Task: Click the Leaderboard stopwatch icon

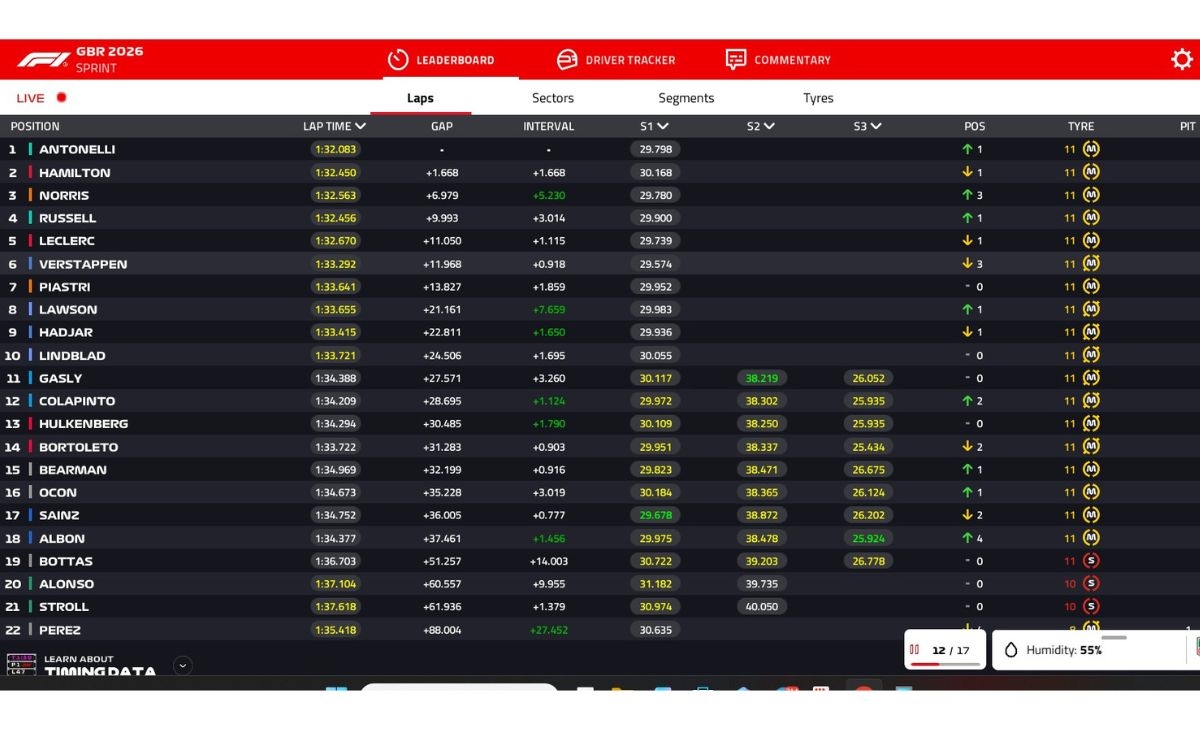Action: (x=398, y=60)
